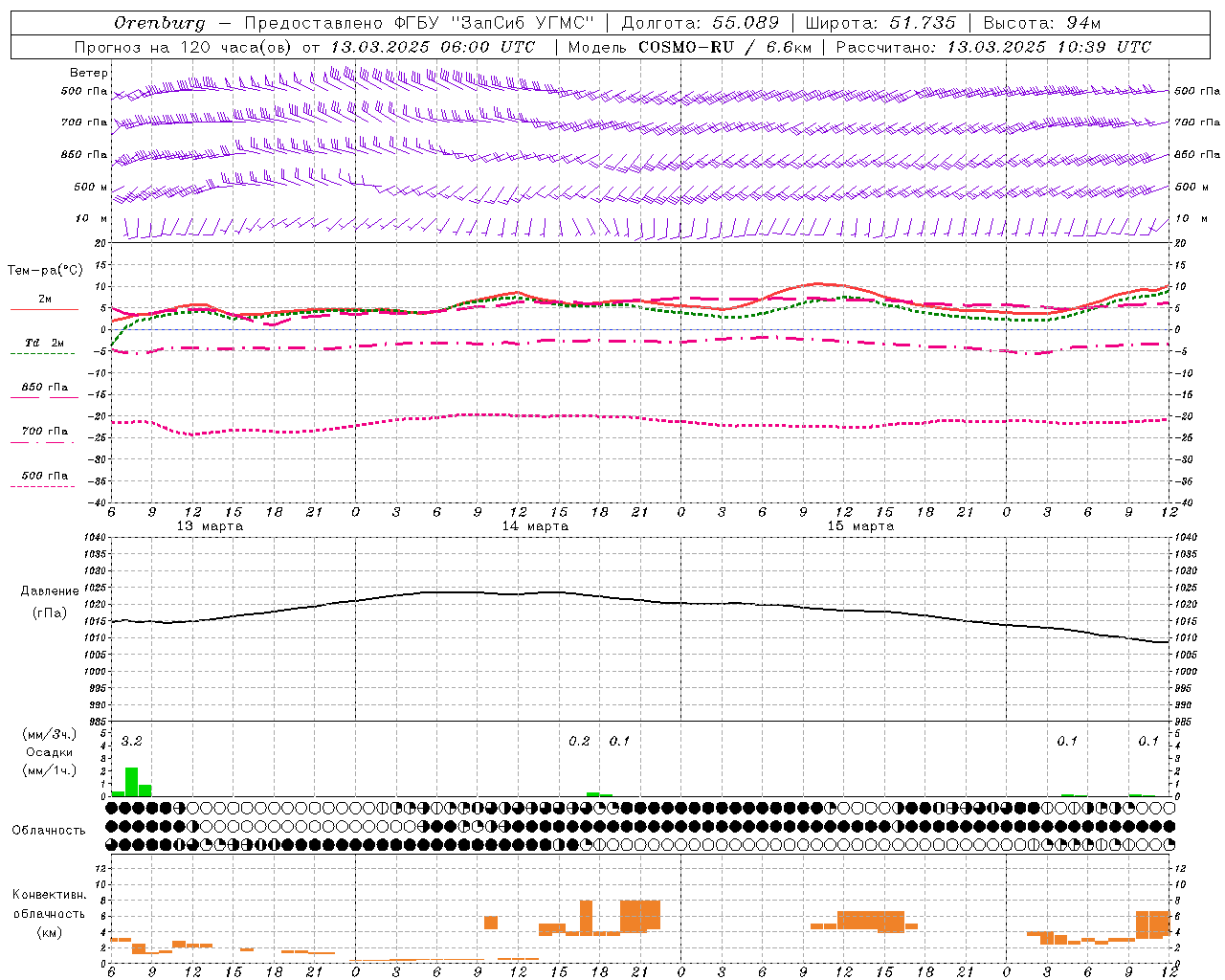Select the (гПа) pressure unit label
The height and width of the screenshot is (980, 1225).
[49, 613]
